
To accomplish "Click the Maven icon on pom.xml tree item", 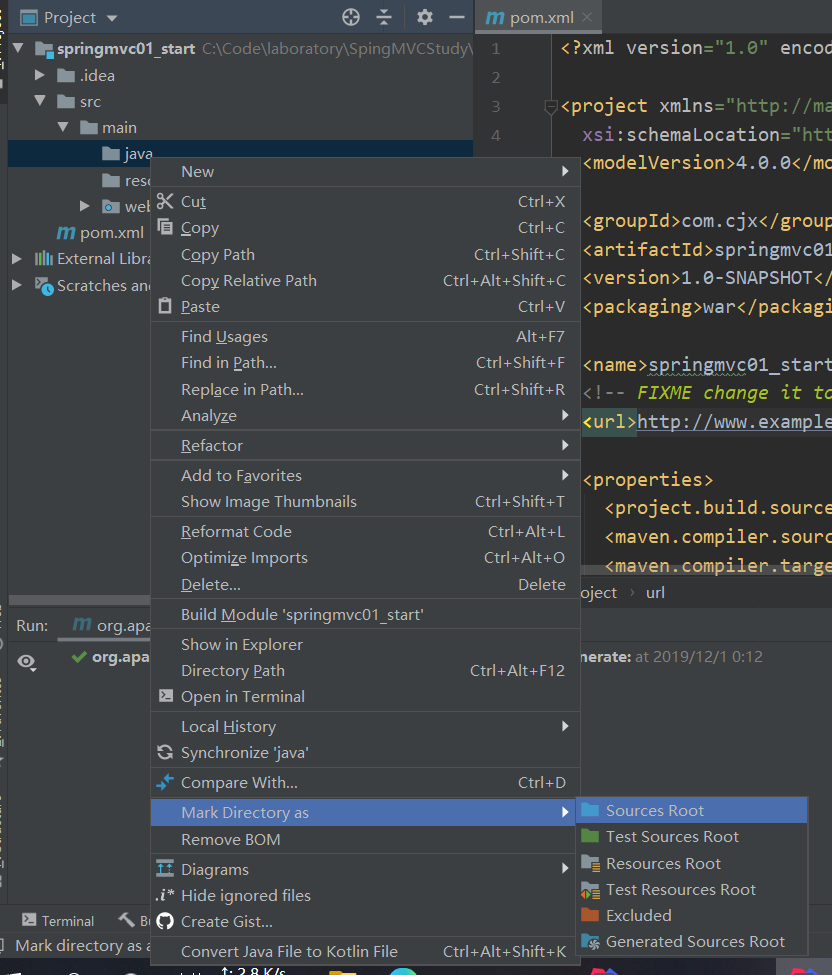I will tap(65, 233).
